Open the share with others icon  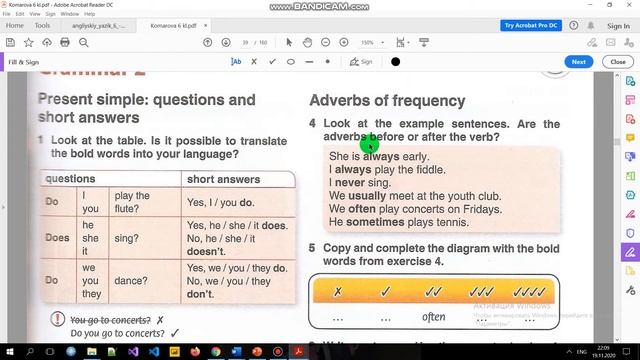click(629, 42)
